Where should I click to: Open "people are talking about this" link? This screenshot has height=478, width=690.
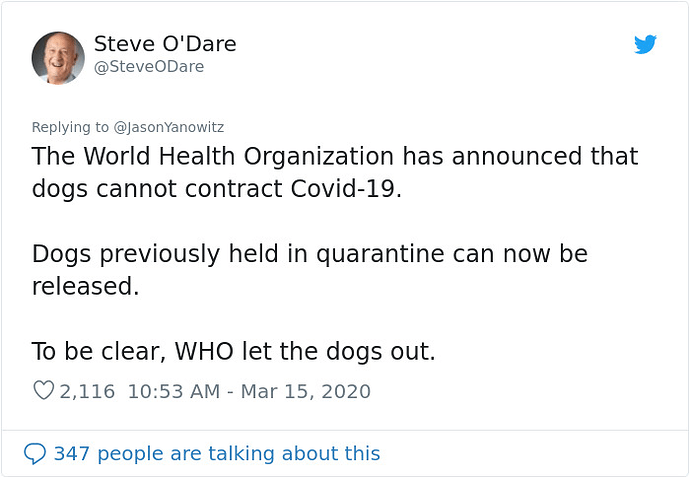point(239,454)
